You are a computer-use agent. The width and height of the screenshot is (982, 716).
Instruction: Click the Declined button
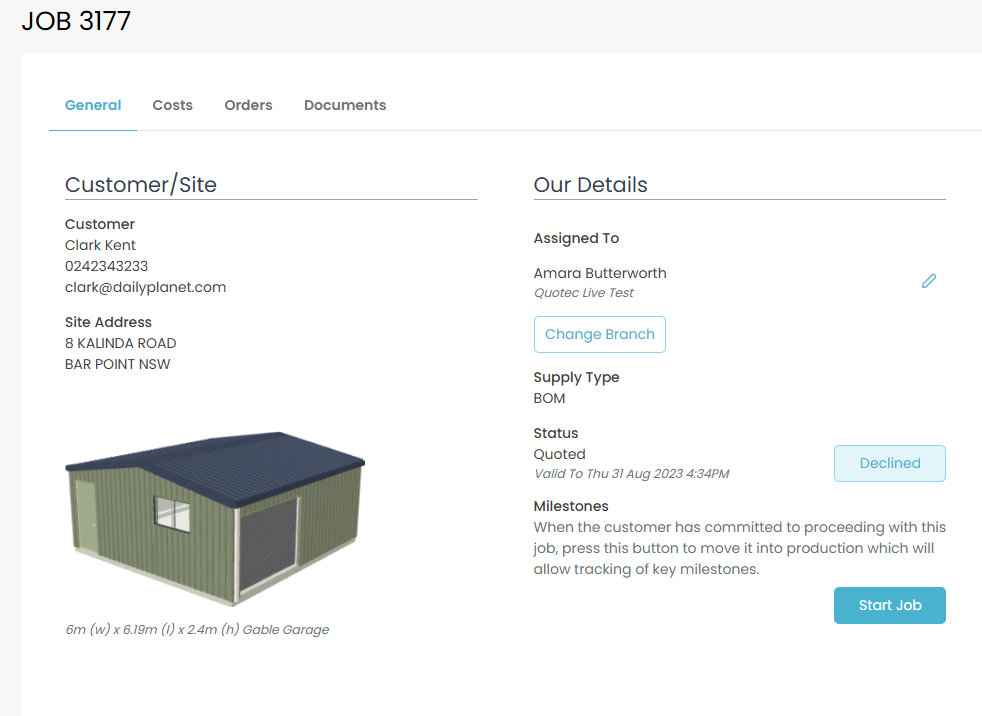click(889, 463)
